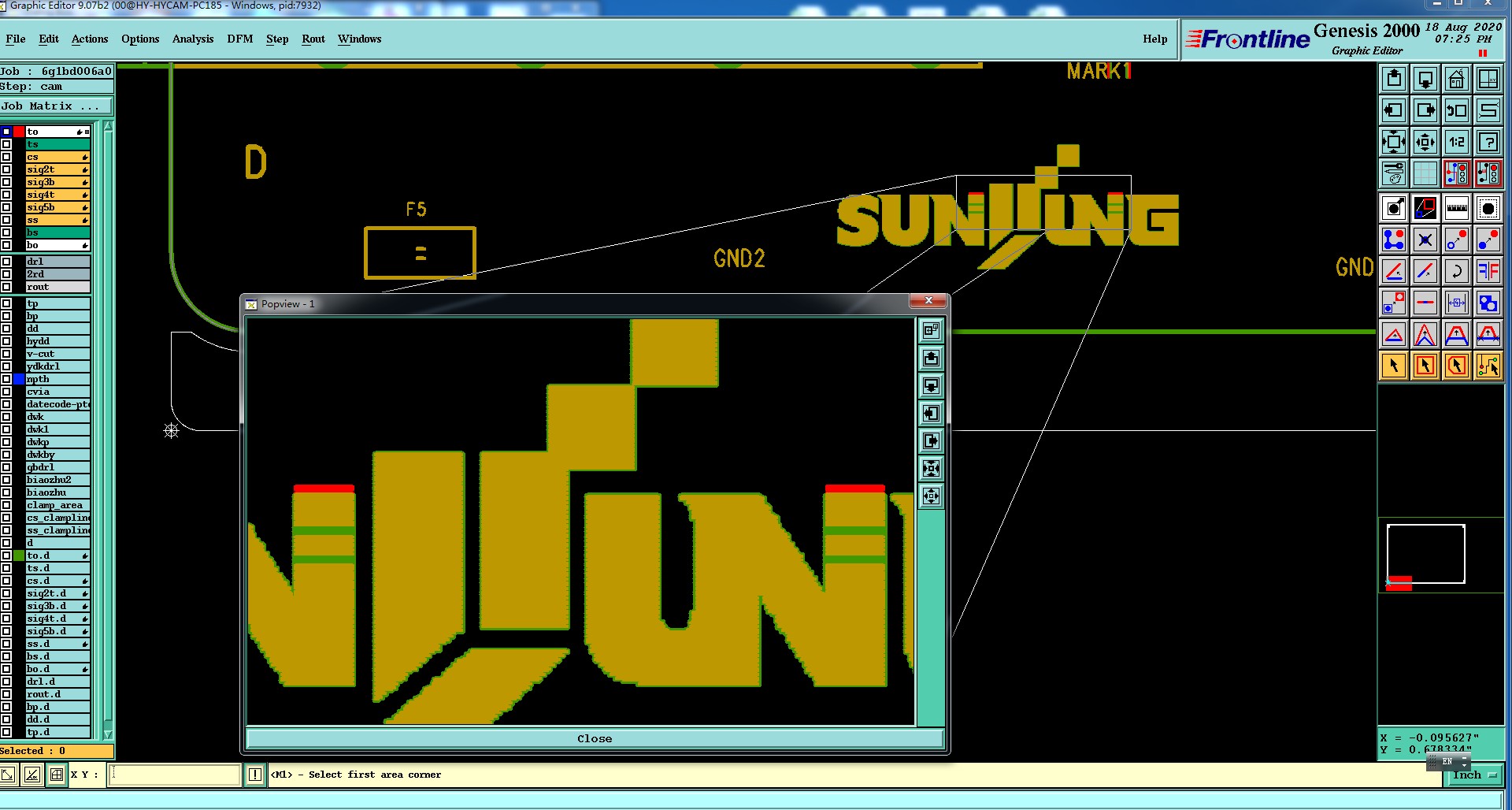
Task: Click the delete feature X icon
Action: (1425, 240)
